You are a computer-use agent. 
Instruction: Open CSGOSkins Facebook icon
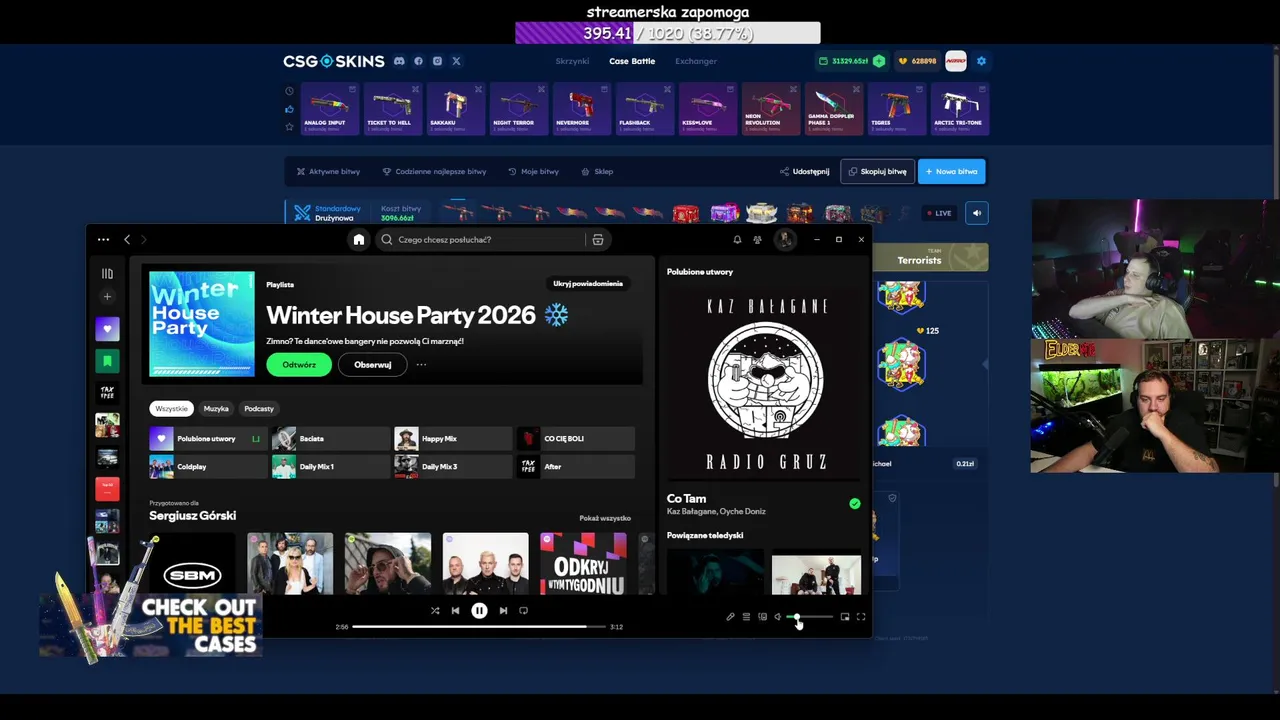click(x=418, y=61)
